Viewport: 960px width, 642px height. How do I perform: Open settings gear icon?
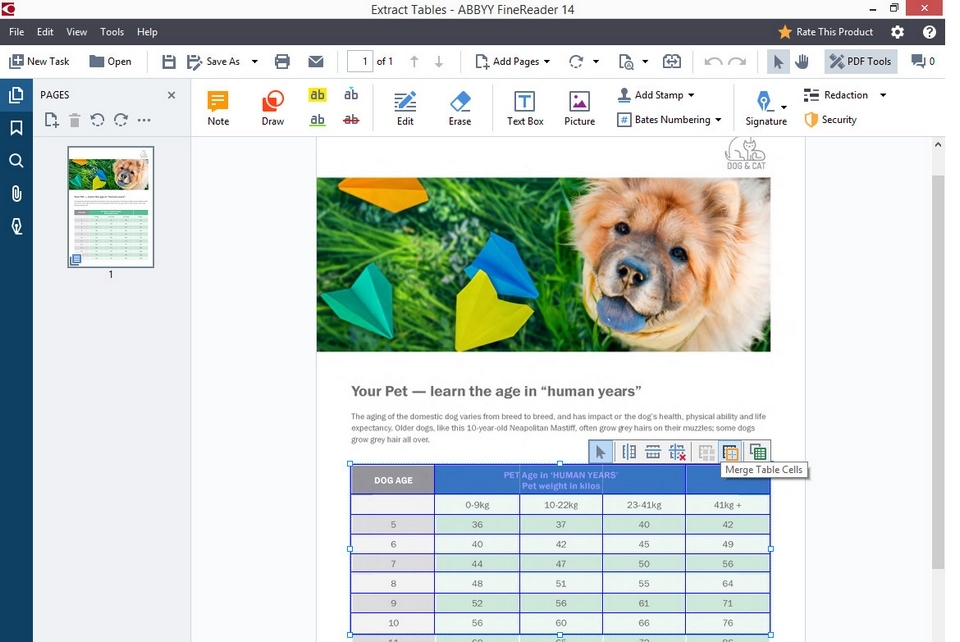click(x=897, y=32)
